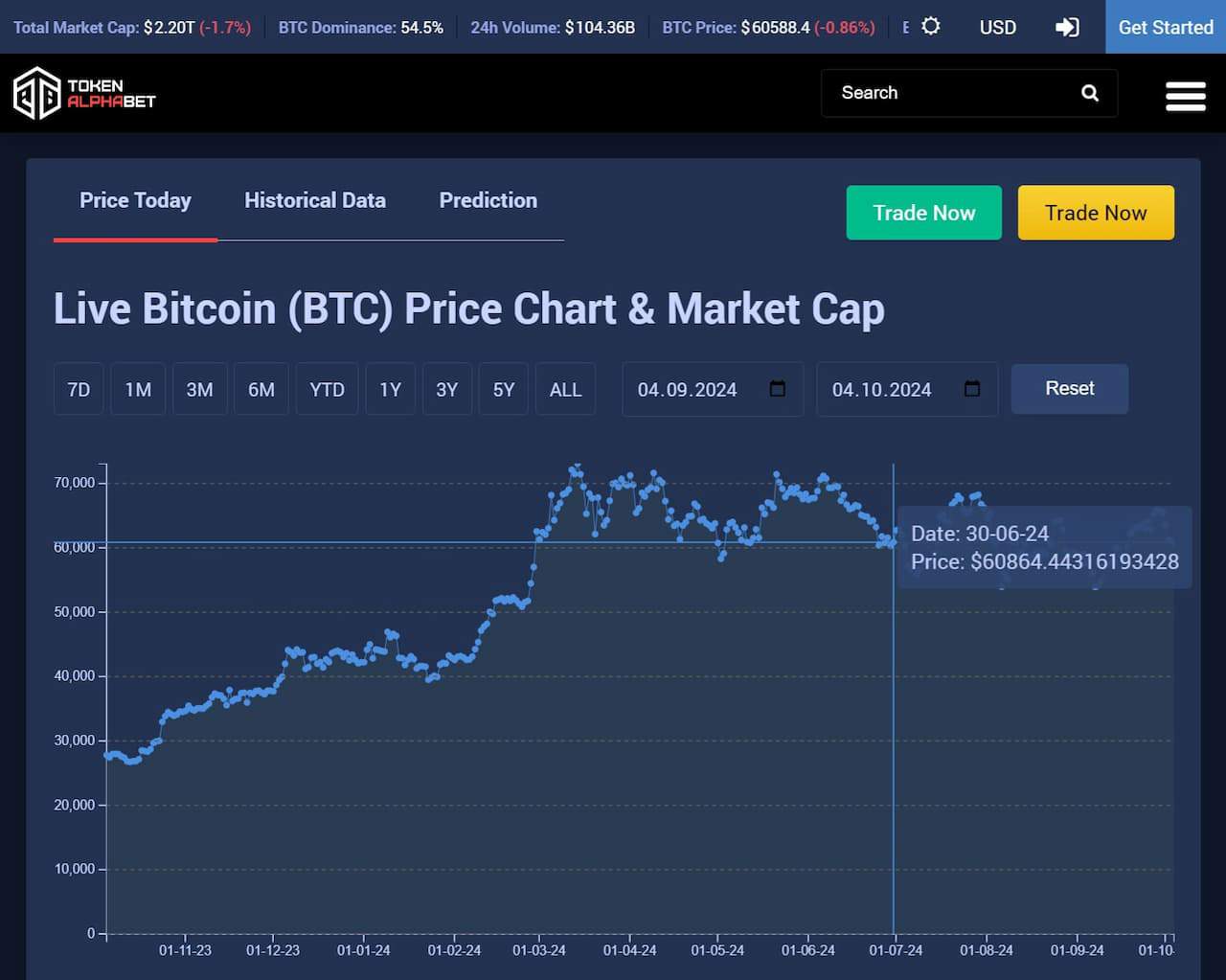
Task: Open the hamburger menu
Action: pyautogui.click(x=1185, y=96)
